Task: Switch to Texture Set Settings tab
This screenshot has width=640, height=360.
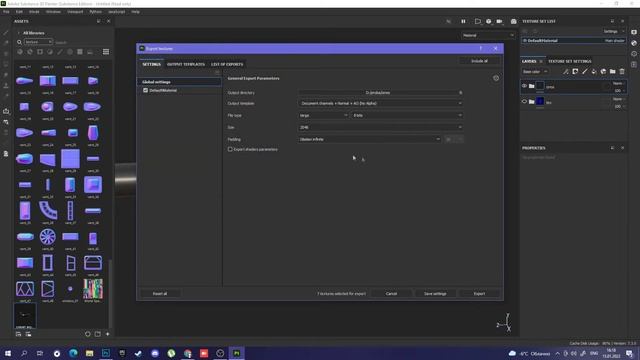Action: tap(570, 61)
